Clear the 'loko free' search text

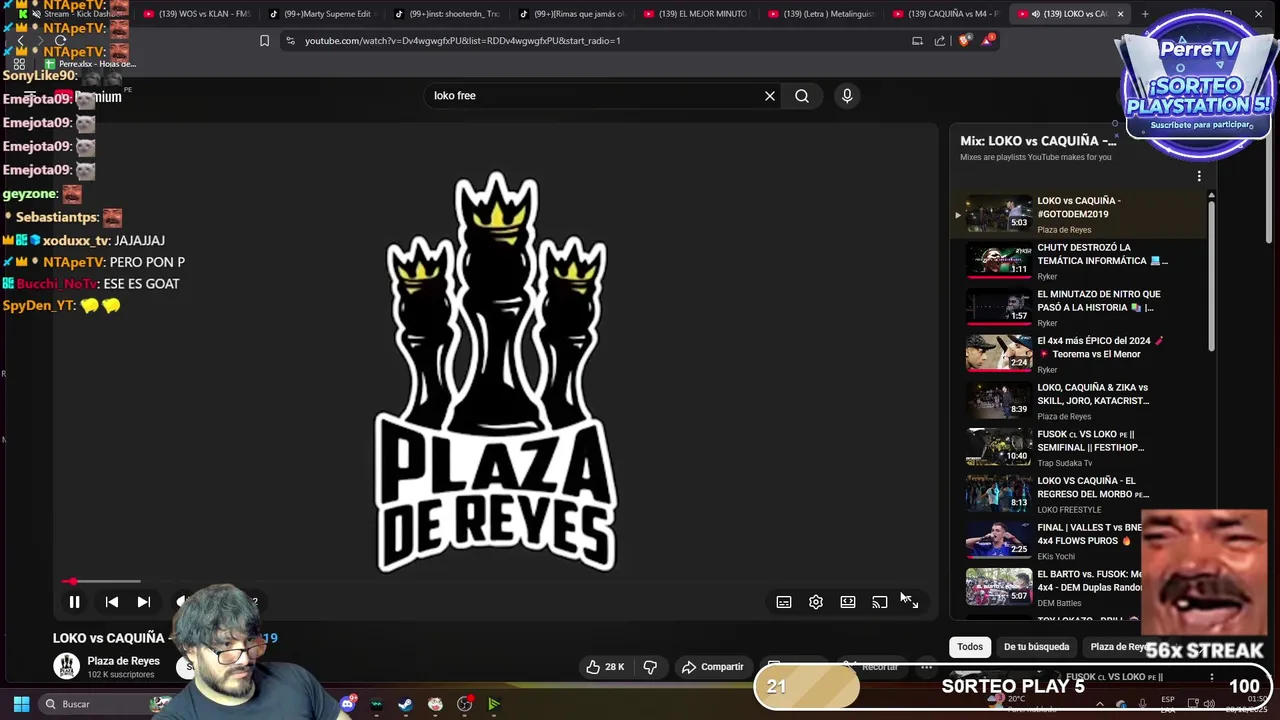(770, 96)
